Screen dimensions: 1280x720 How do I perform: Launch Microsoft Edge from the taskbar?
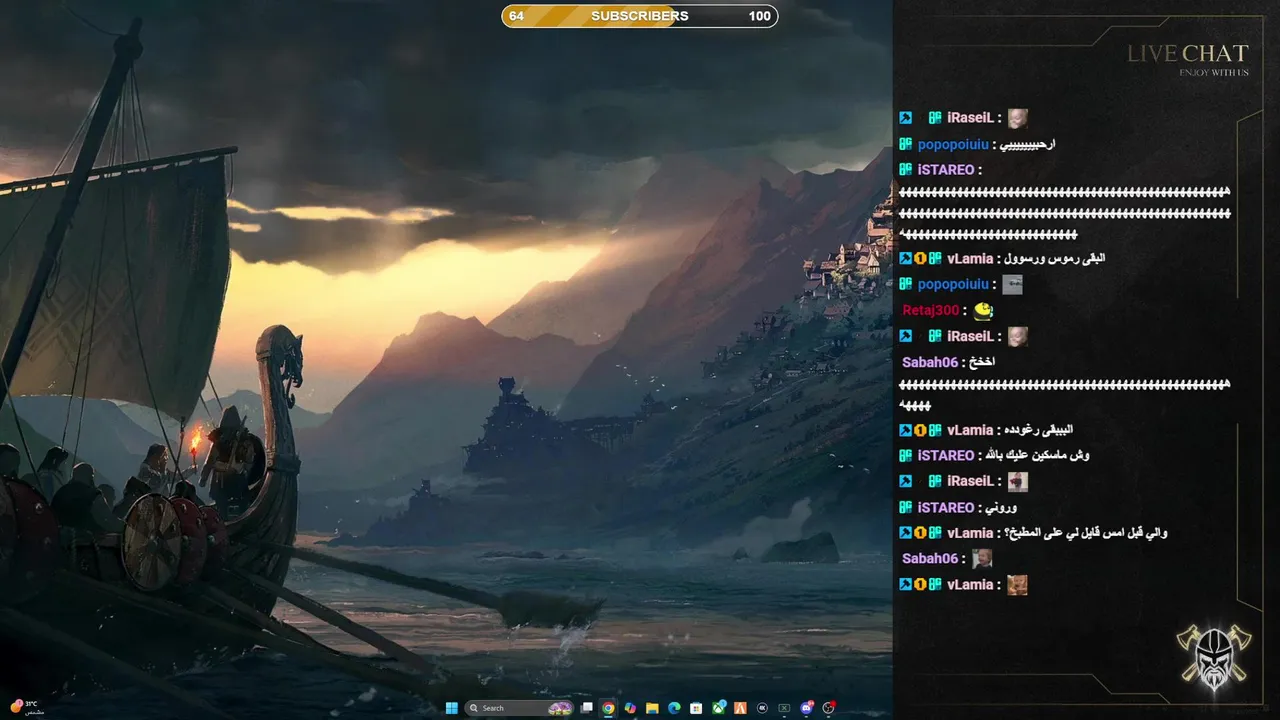pos(674,708)
